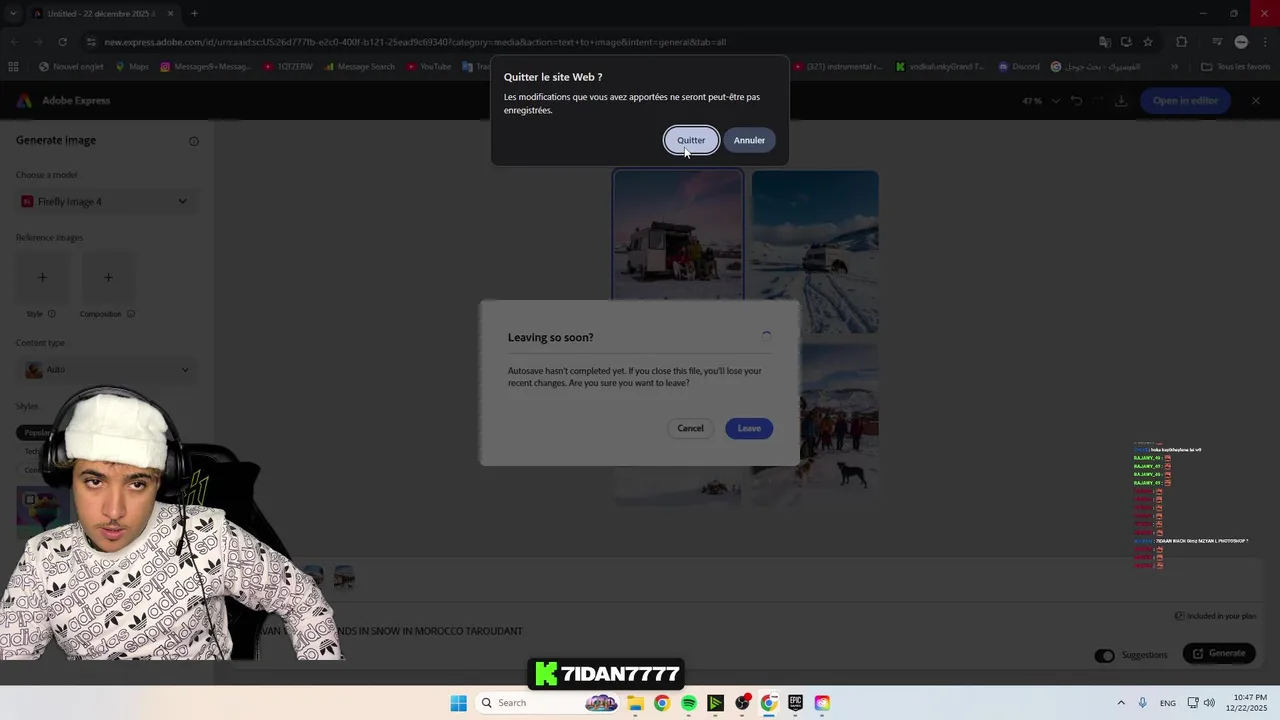Close the Adobe Express generate panel with X
This screenshot has height=720, width=1280.
(x=1256, y=101)
